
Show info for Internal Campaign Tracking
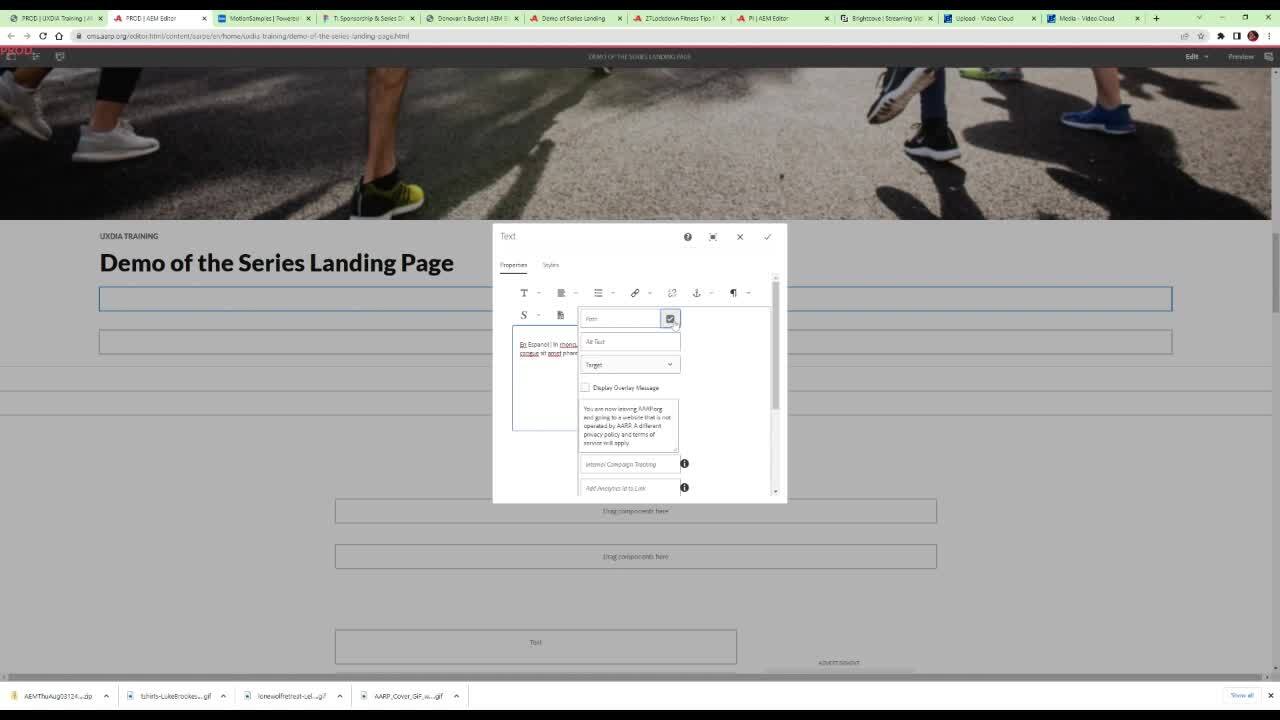pos(684,464)
